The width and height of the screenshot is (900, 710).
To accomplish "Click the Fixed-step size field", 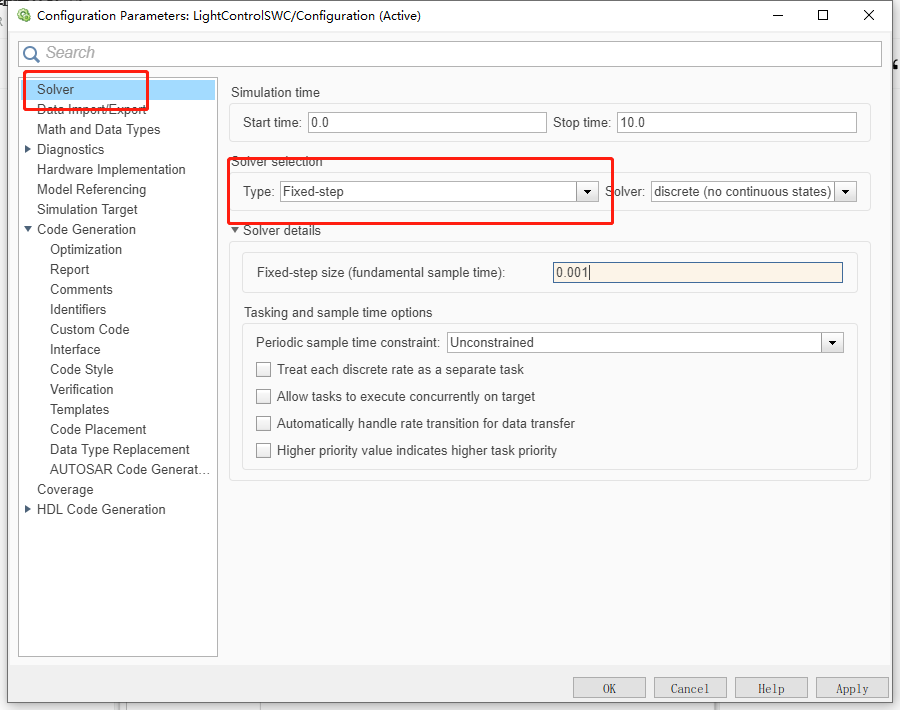I will click(697, 273).
